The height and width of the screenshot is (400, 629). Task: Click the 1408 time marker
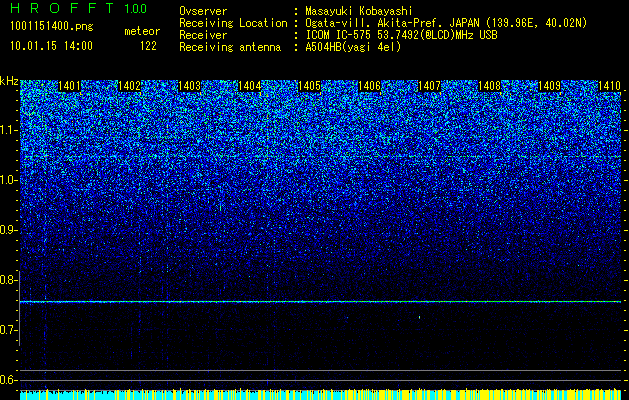click(490, 86)
